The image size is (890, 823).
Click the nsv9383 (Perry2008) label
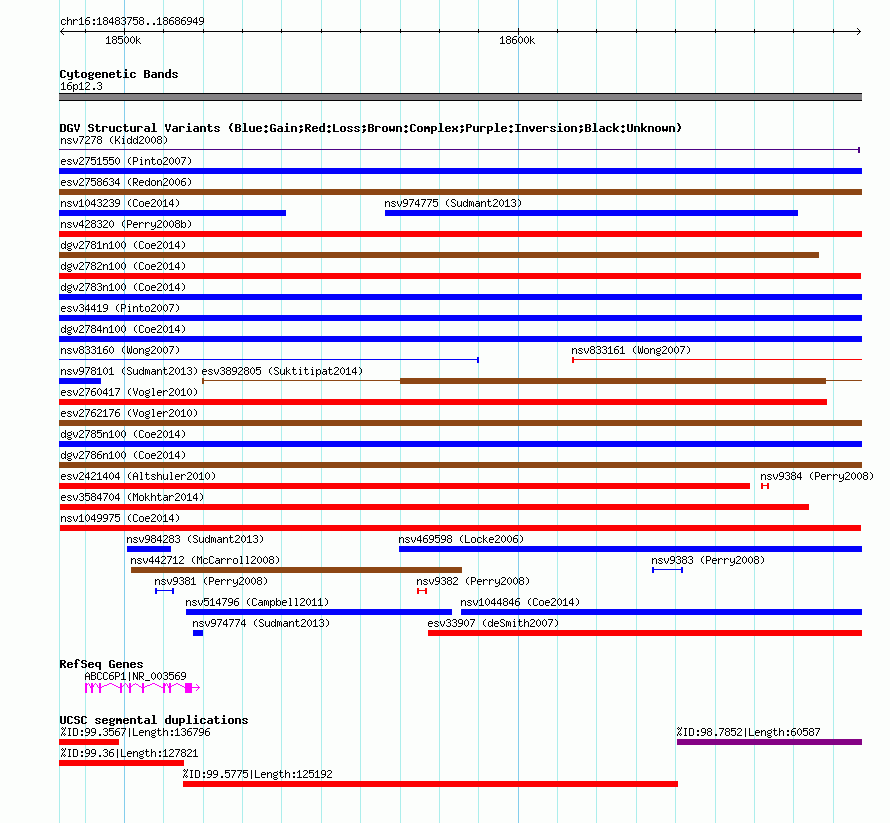pyautogui.click(x=708, y=560)
